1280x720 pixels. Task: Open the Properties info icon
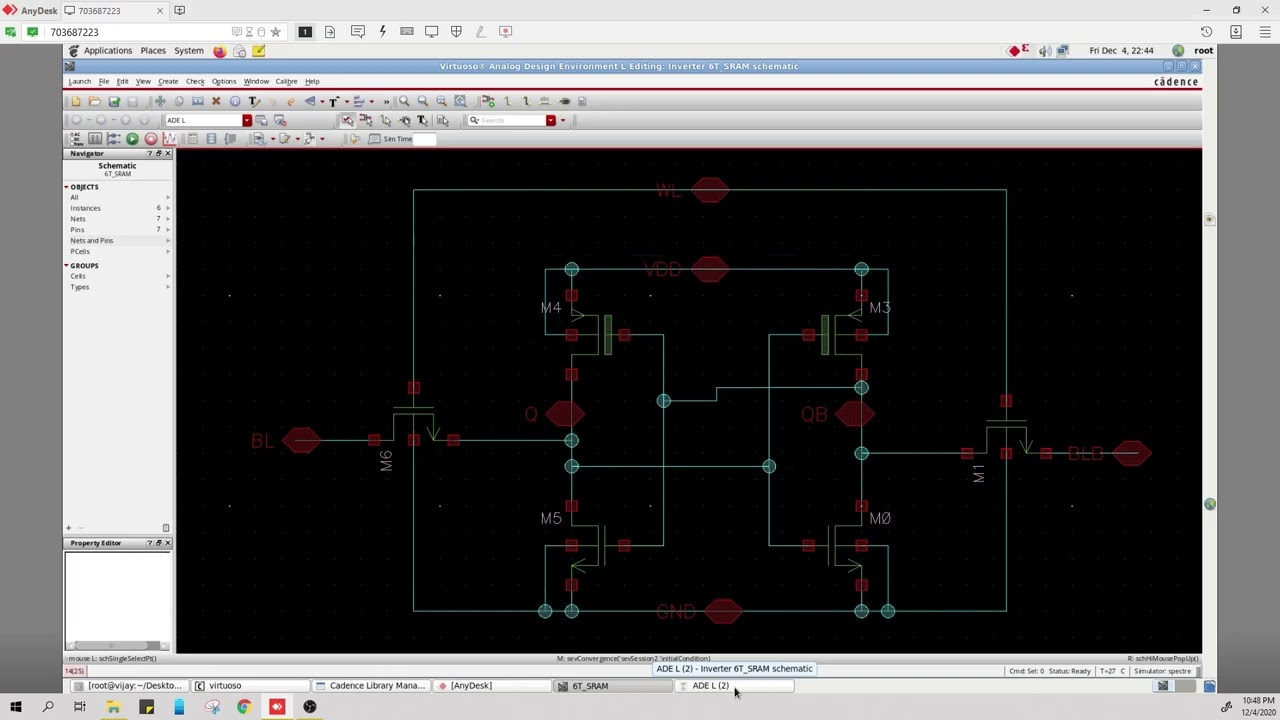235,101
